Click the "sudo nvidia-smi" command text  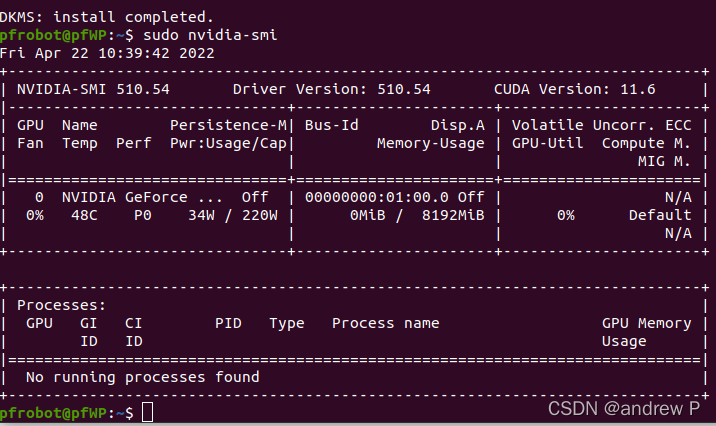point(210,35)
